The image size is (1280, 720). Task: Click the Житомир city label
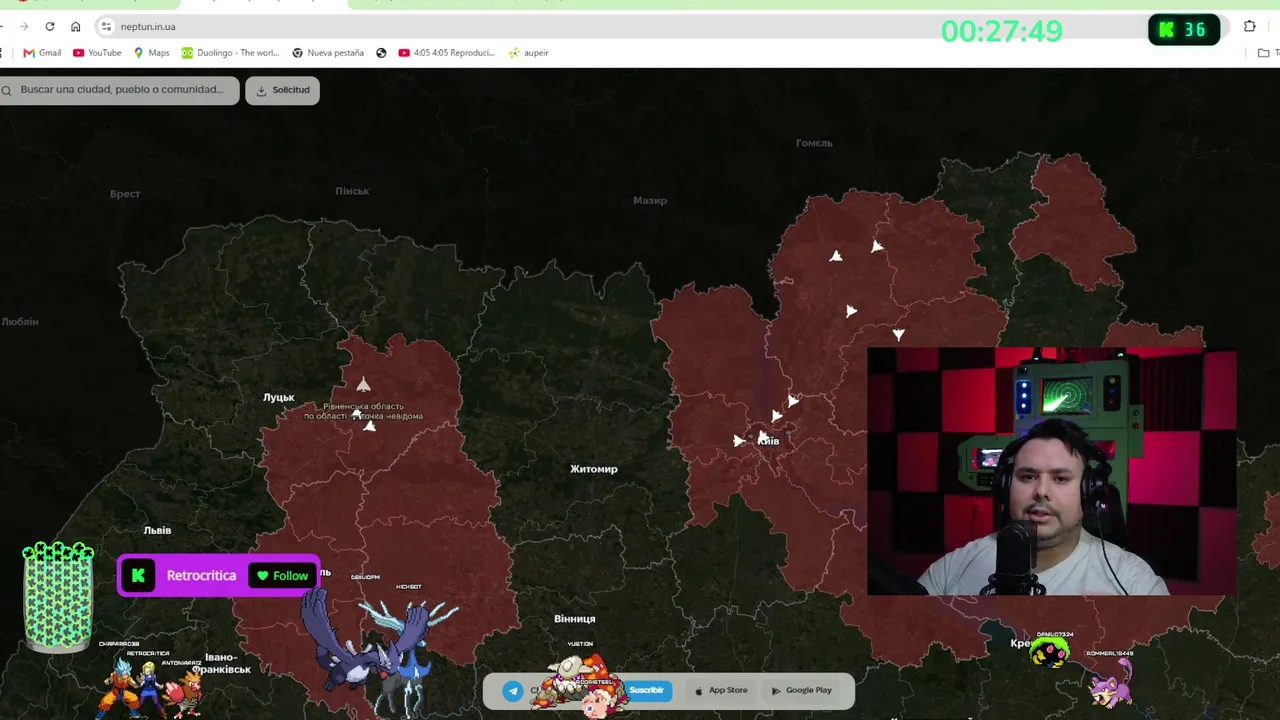pos(594,469)
